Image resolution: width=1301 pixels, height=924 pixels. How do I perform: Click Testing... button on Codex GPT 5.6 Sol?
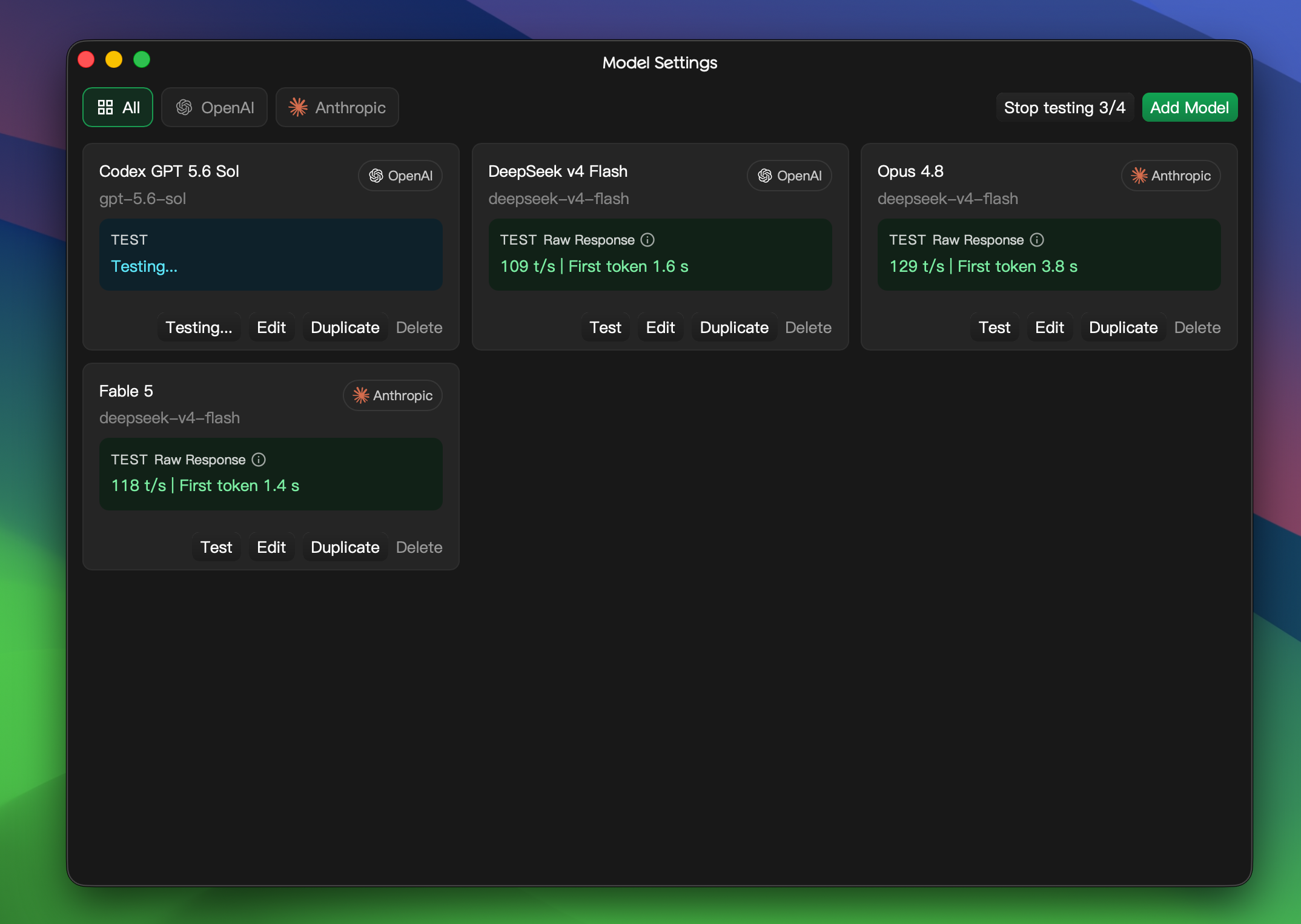[x=199, y=328]
